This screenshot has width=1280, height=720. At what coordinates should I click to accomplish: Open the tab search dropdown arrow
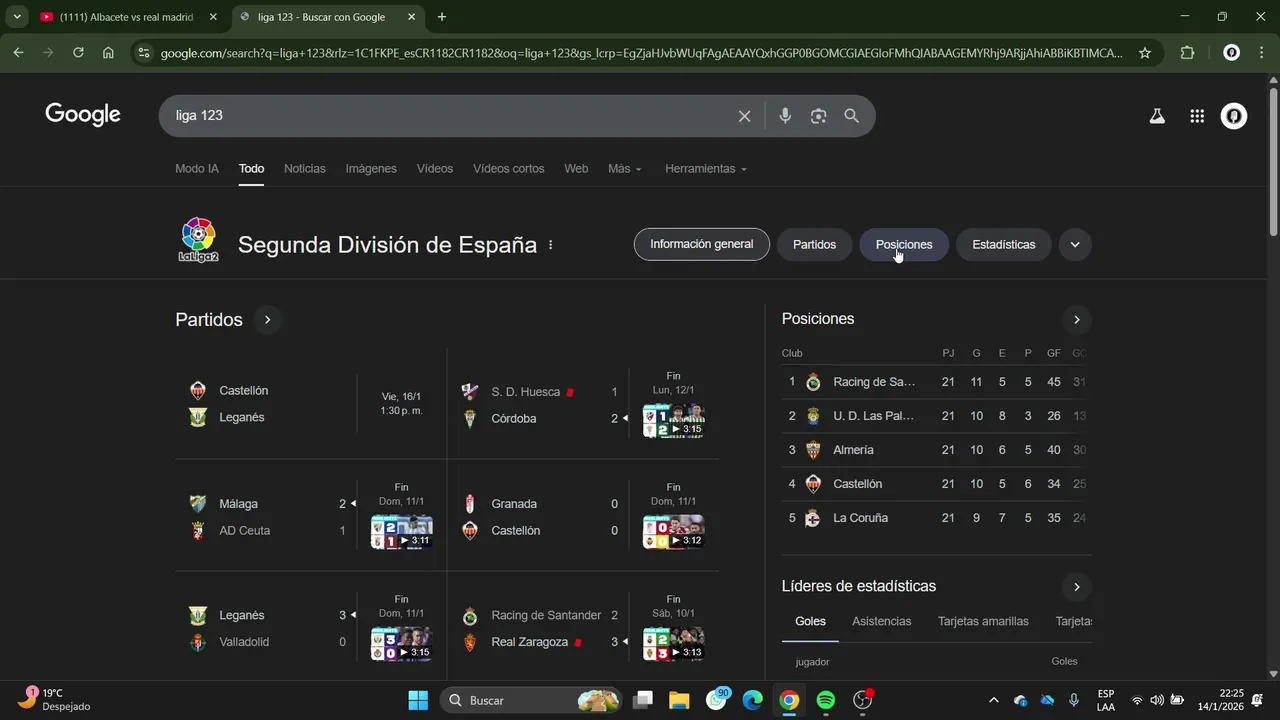pyautogui.click(x=17, y=17)
